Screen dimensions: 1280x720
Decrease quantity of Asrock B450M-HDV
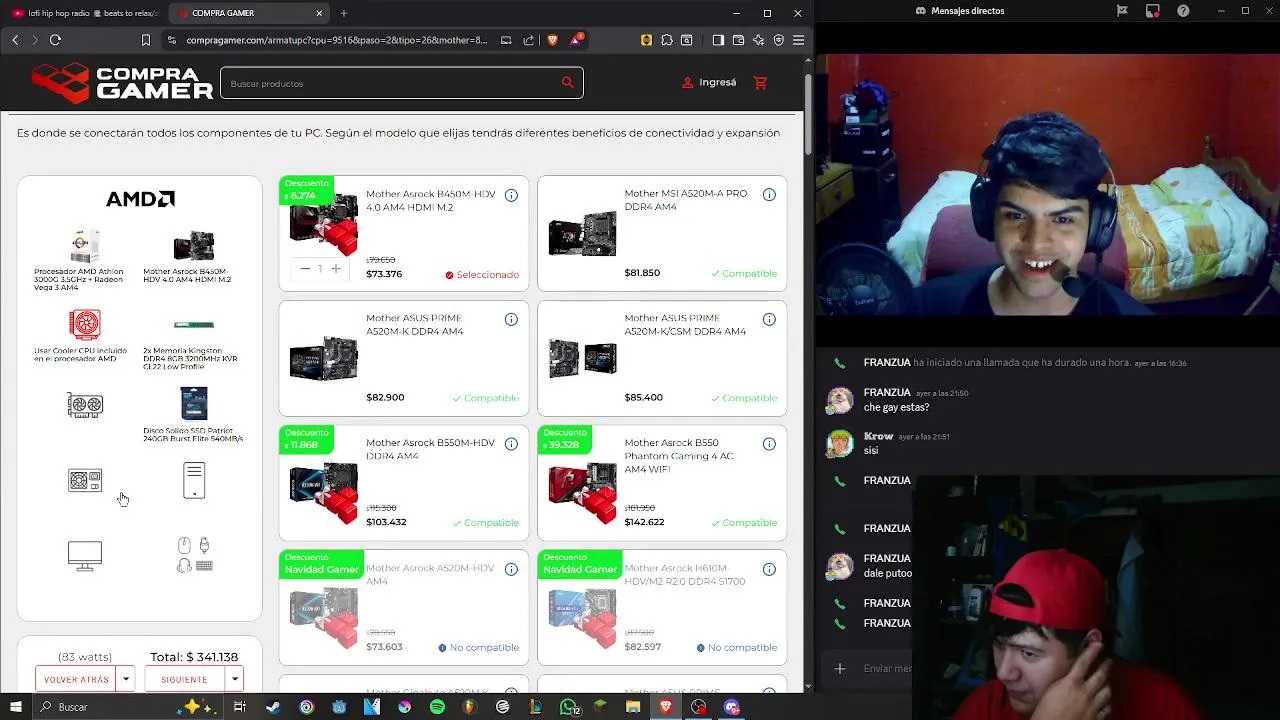click(305, 268)
